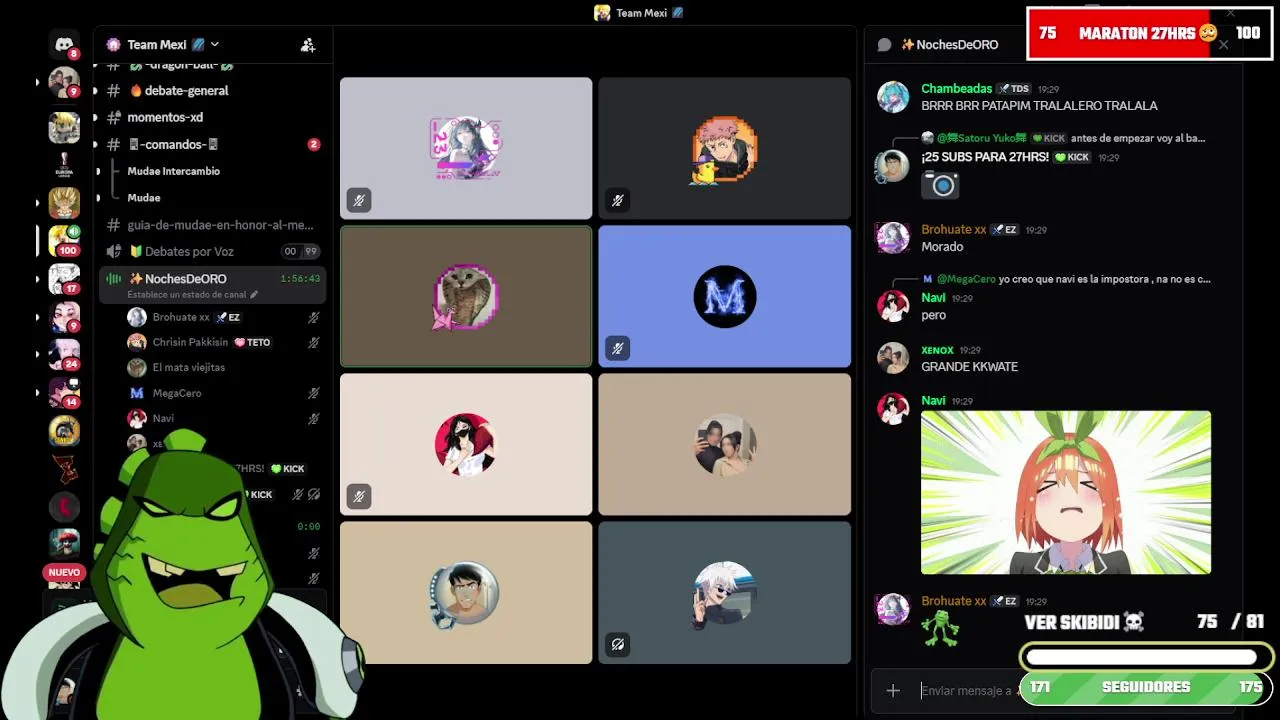Open the Mudae thread
The image size is (1280, 720).
click(144, 198)
